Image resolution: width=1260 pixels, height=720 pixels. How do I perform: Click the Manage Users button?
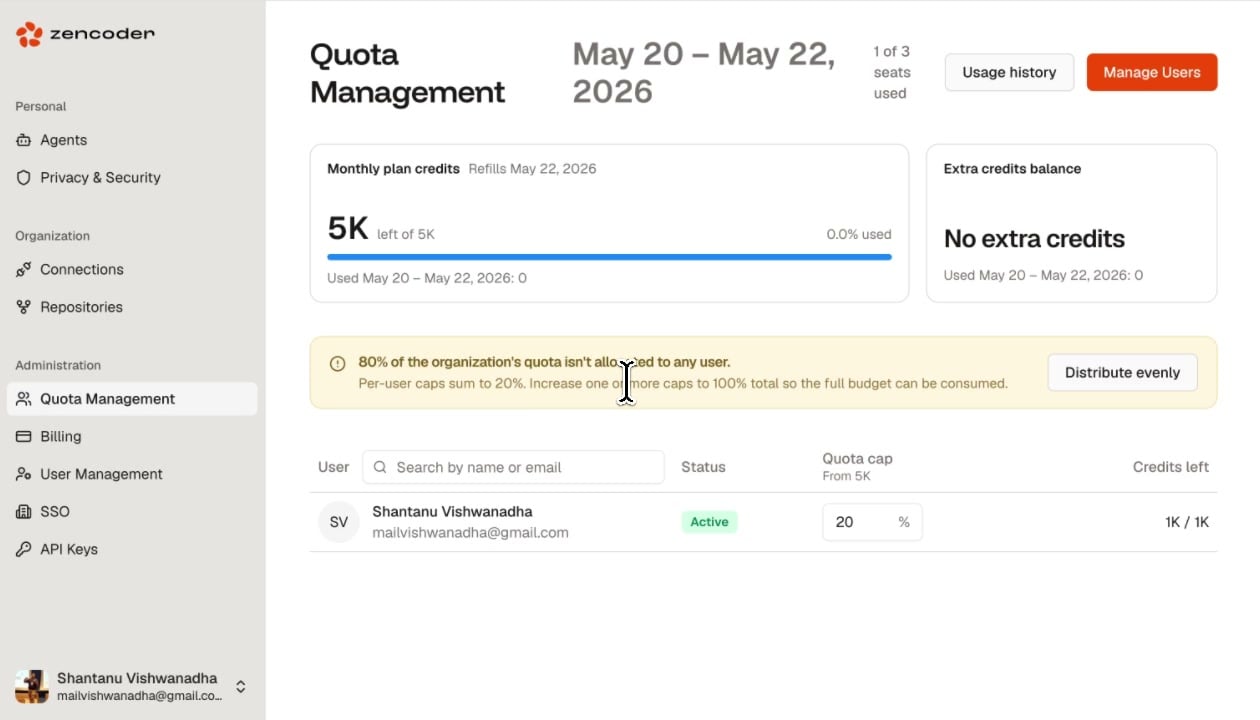pos(1152,72)
